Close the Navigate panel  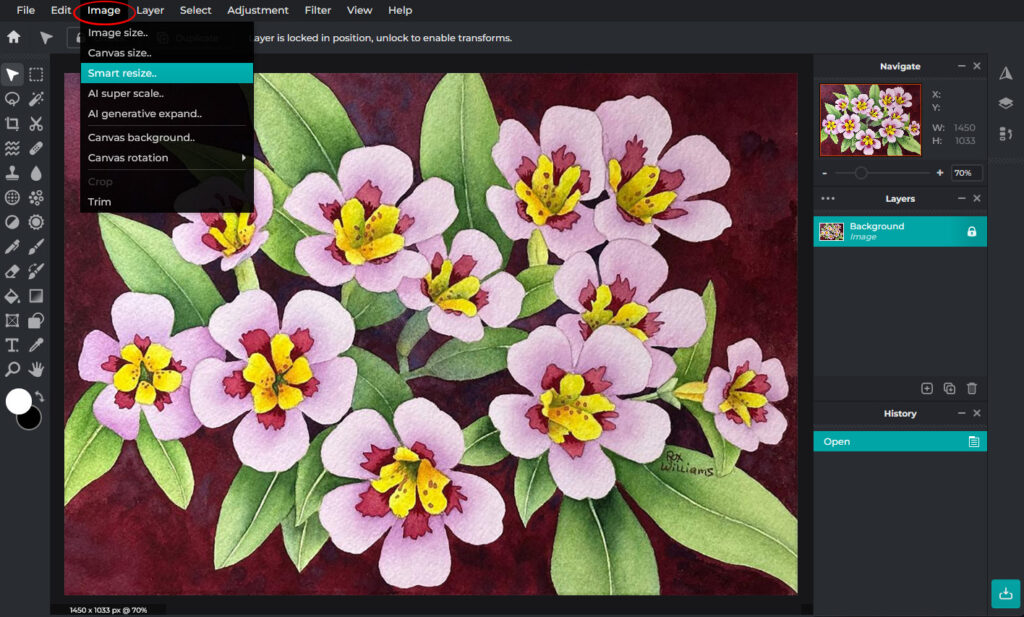[x=977, y=66]
